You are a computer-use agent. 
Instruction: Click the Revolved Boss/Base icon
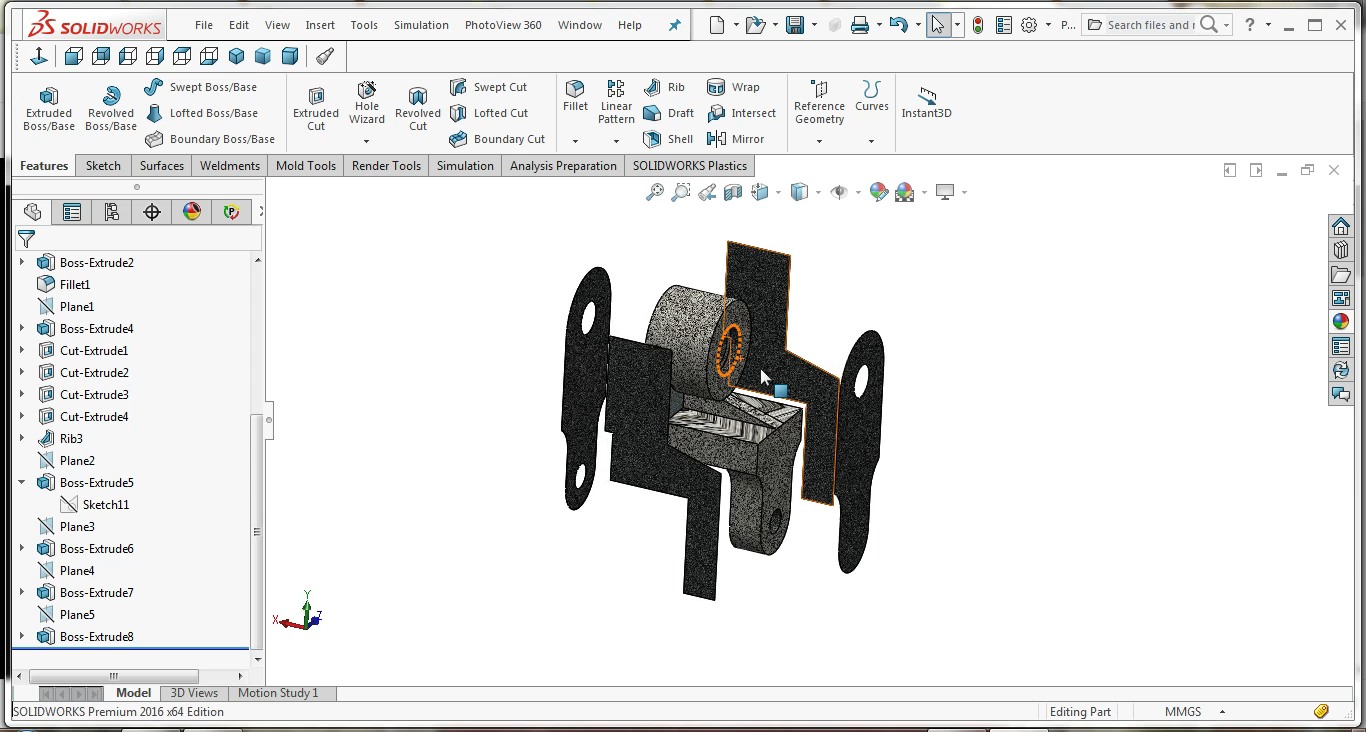111,108
